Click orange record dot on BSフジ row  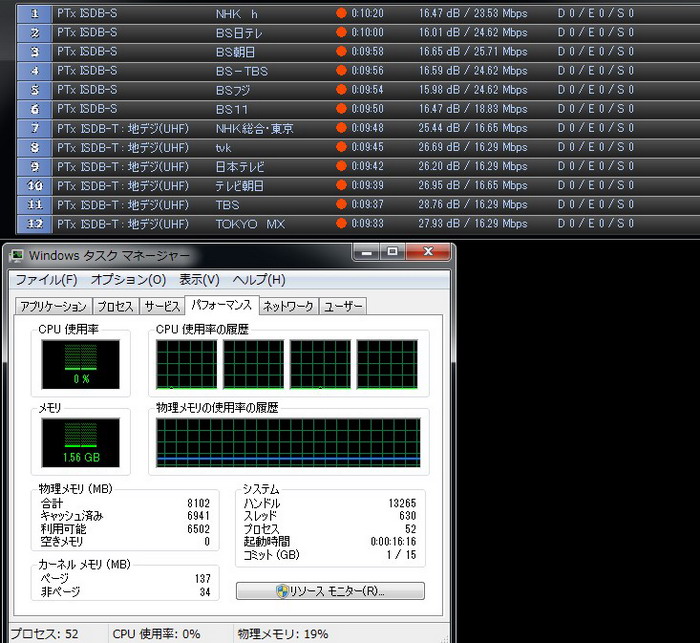point(341,90)
